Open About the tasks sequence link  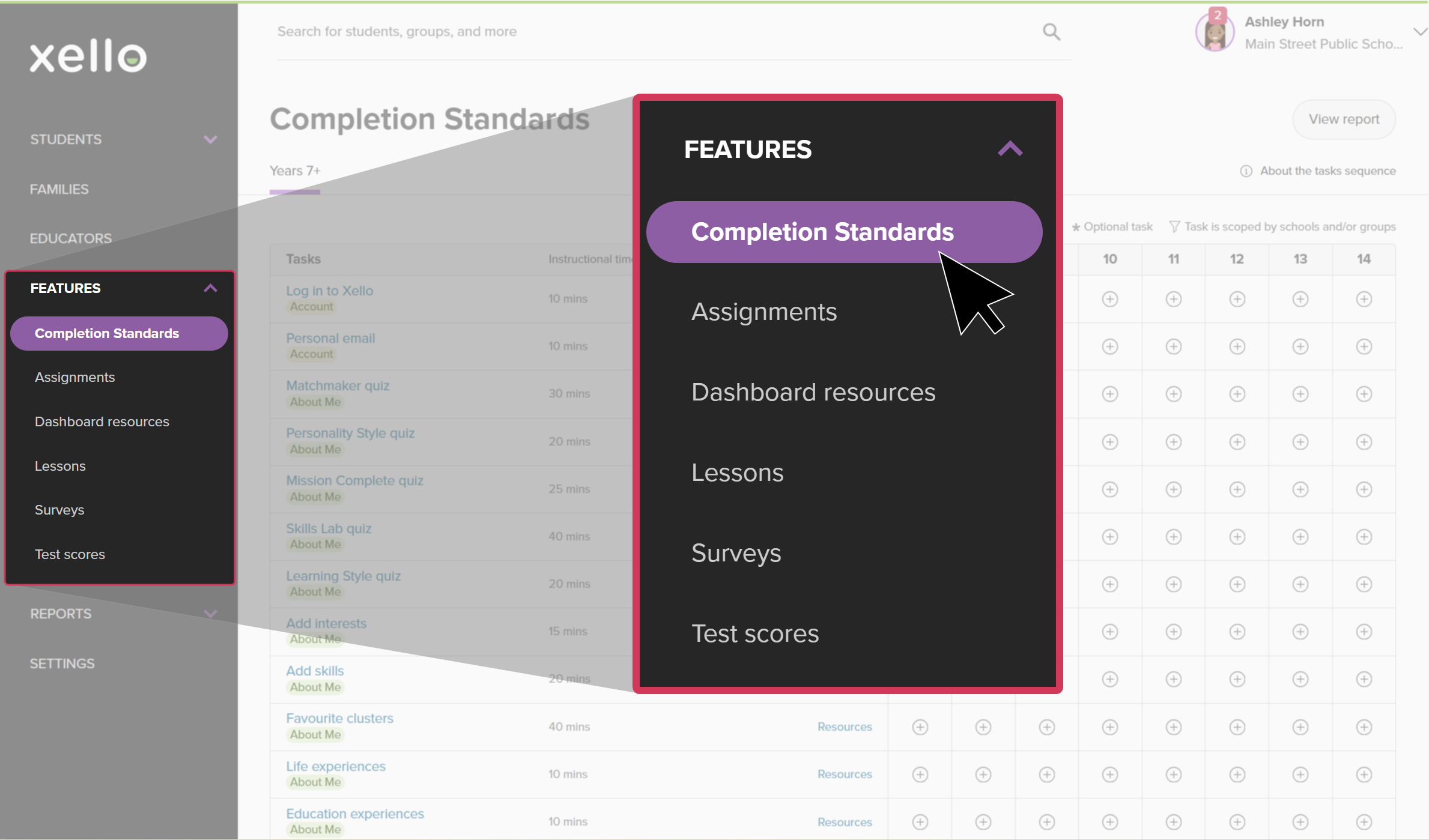click(x=1327, y=171)
